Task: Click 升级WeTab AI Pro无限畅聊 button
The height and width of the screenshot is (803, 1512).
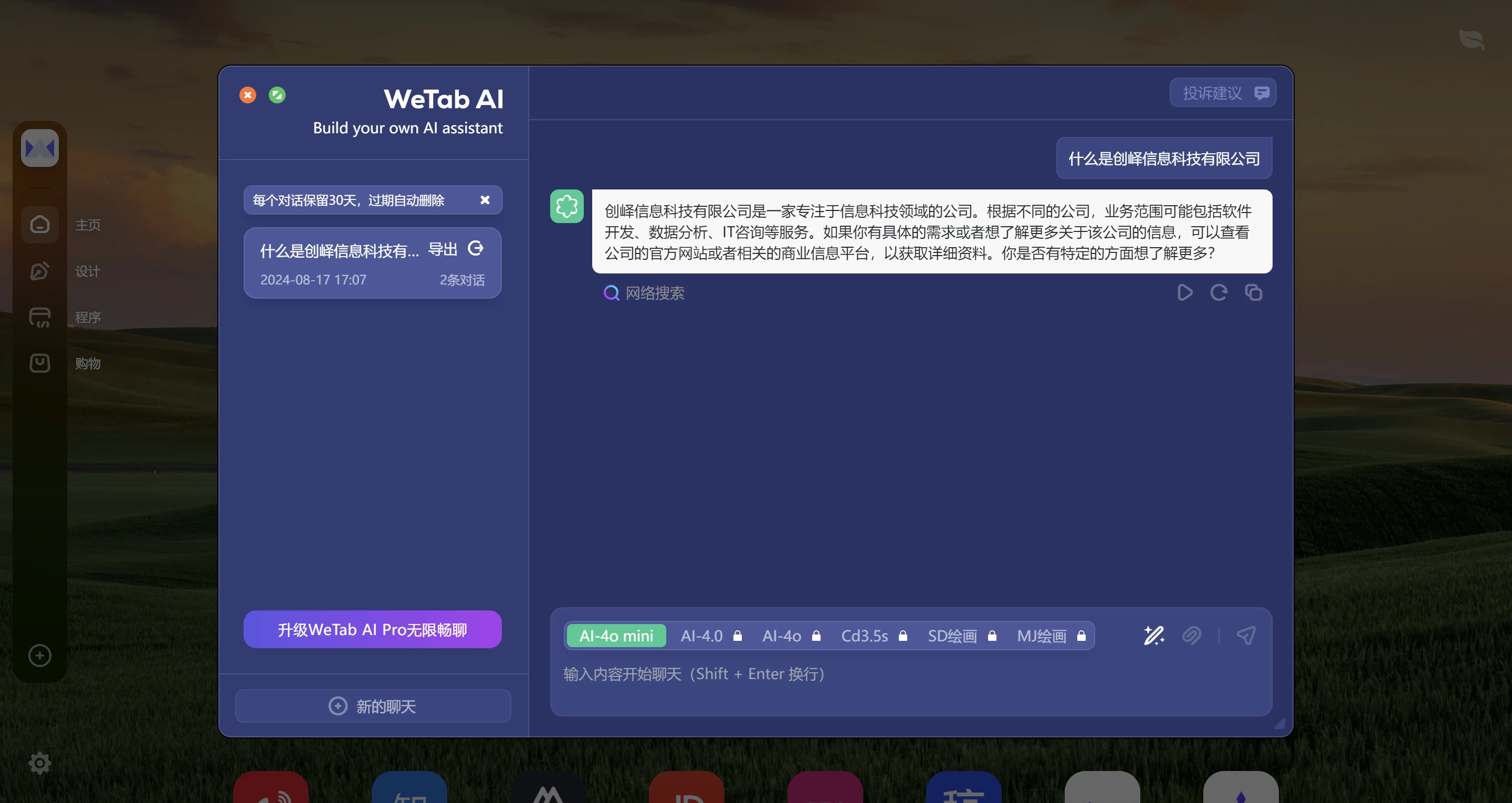Action: (x=372, y=629)
